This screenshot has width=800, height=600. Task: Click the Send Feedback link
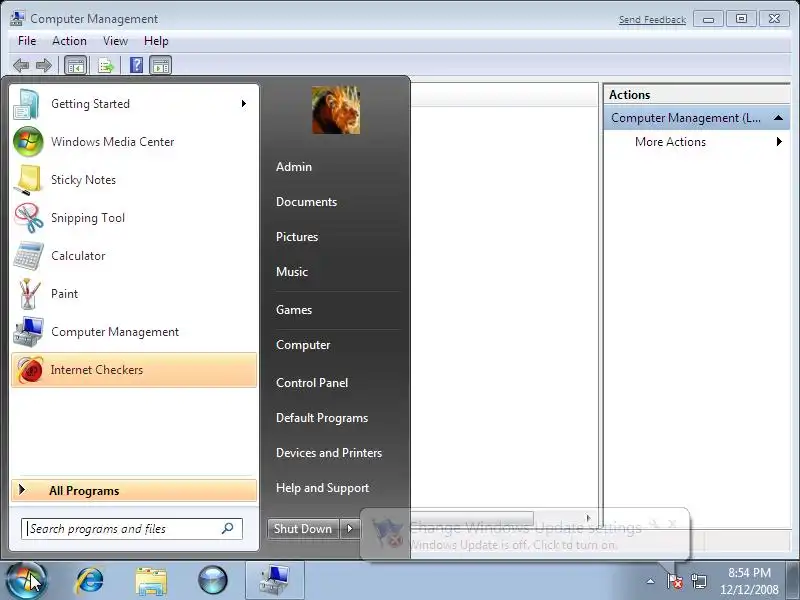[x=652, y=19]
